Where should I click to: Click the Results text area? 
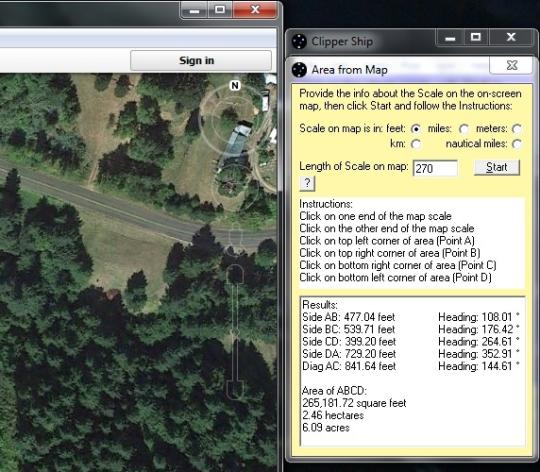tap(413, 371)
